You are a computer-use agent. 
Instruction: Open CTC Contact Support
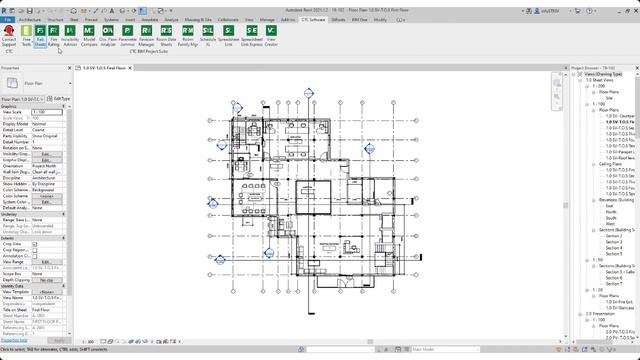coord(9,36)
